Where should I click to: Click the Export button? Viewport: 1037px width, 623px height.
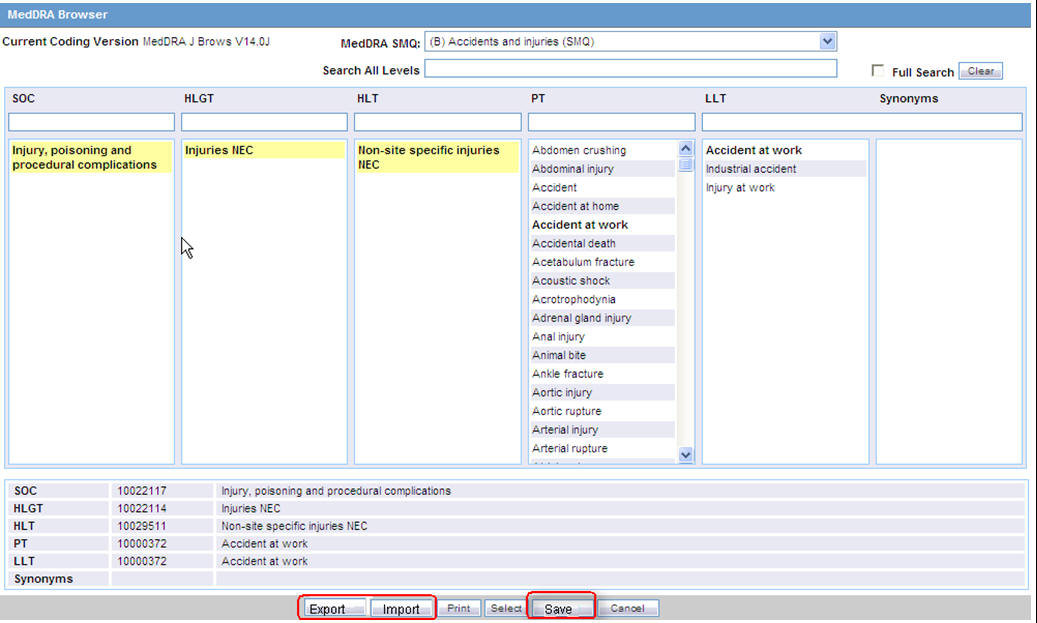tap(334, 608)
